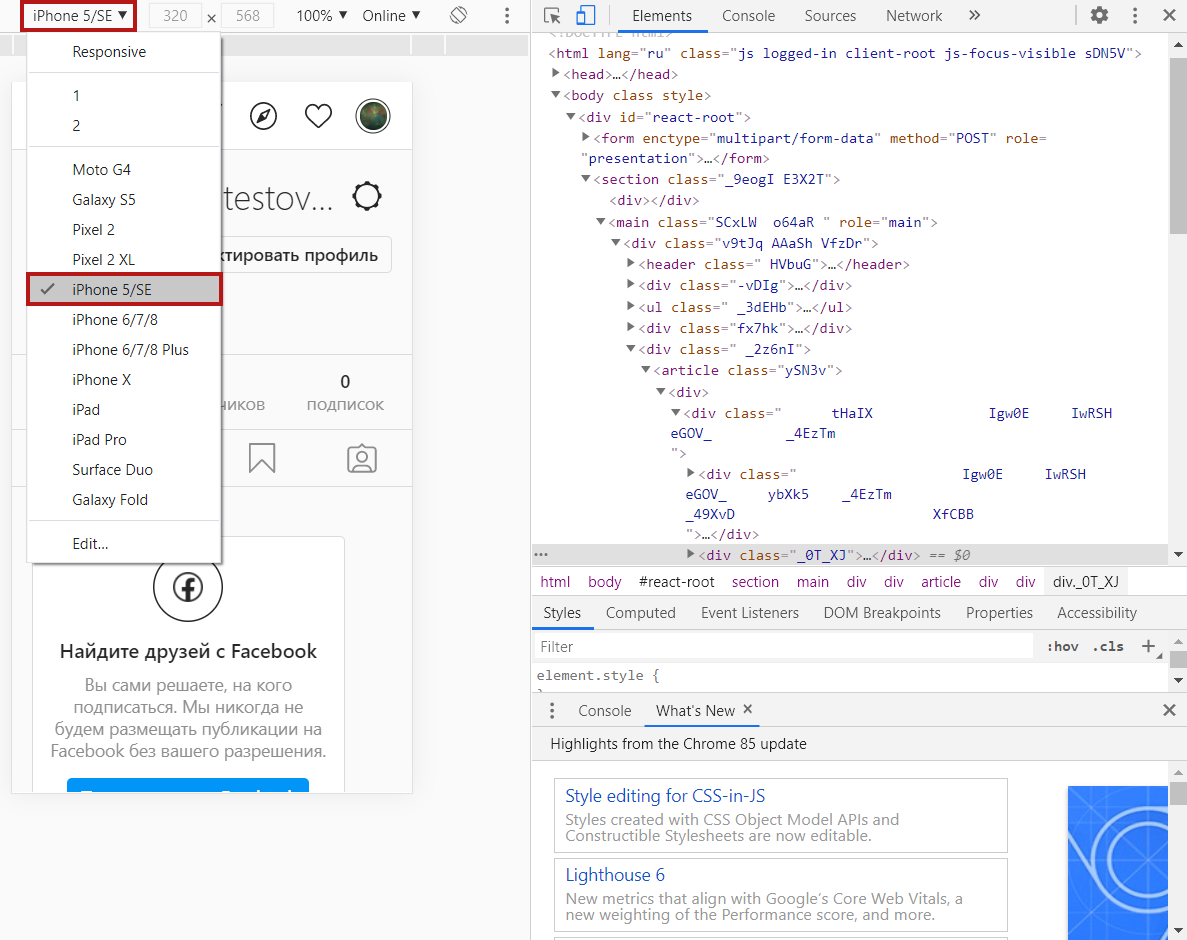Click the profile options gear icon
The image size is (1187, 940).
[x=367, y=197]
